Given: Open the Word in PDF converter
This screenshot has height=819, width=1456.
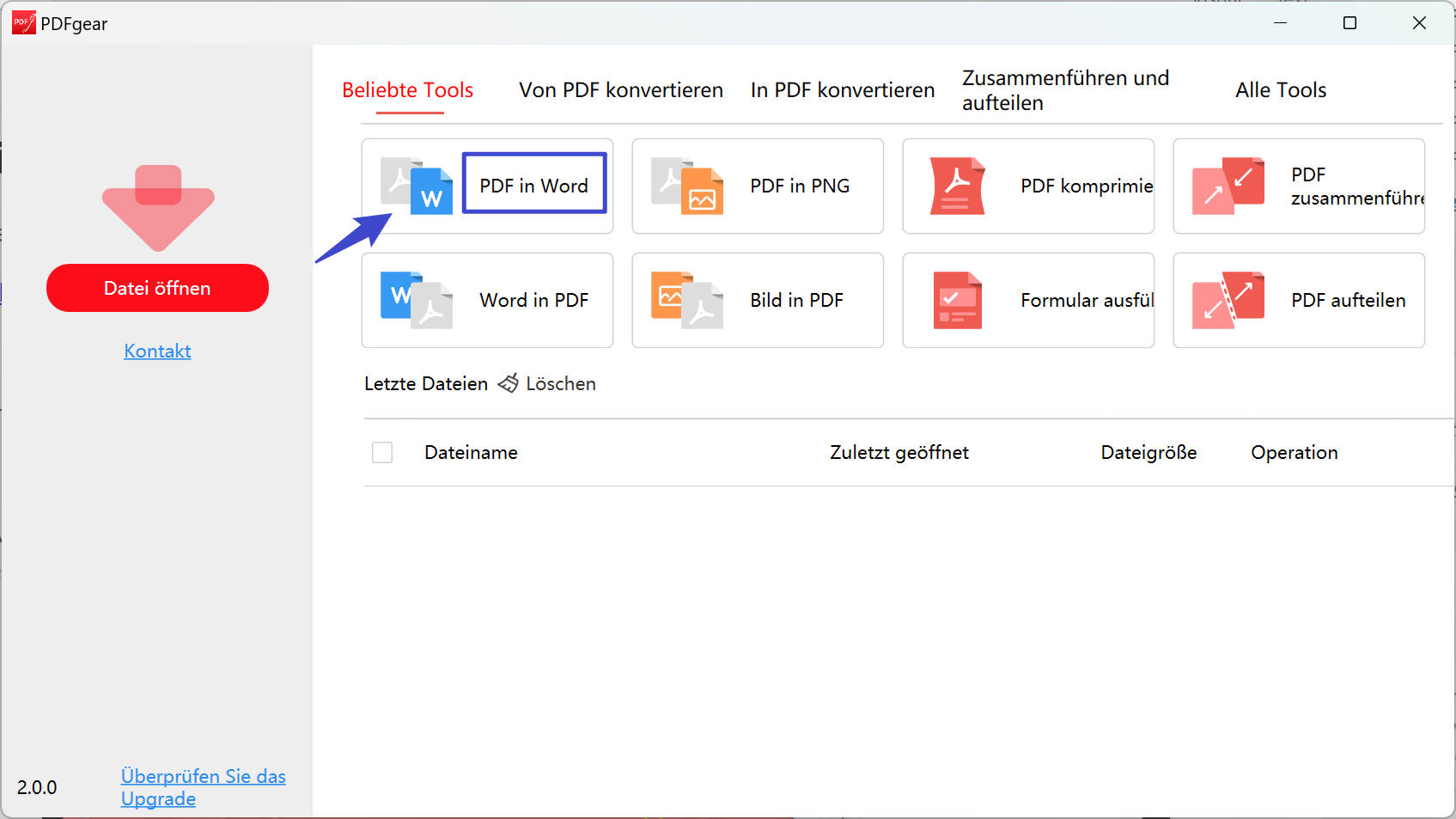Looking at the screenshot, I should (x=486, y=300).
